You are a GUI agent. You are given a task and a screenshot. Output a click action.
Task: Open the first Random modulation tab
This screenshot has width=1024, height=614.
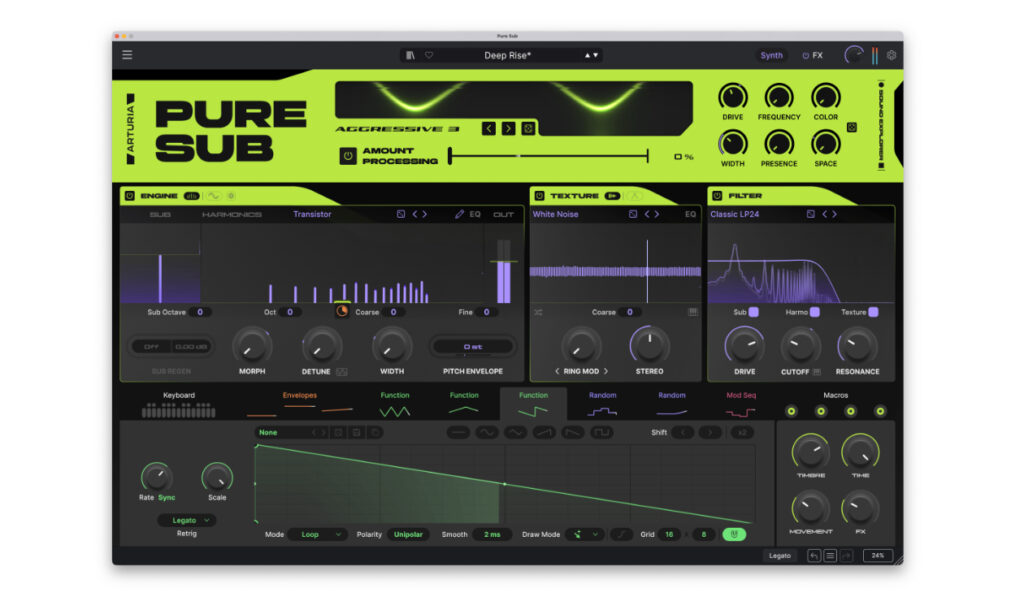[x=602, y=404]
